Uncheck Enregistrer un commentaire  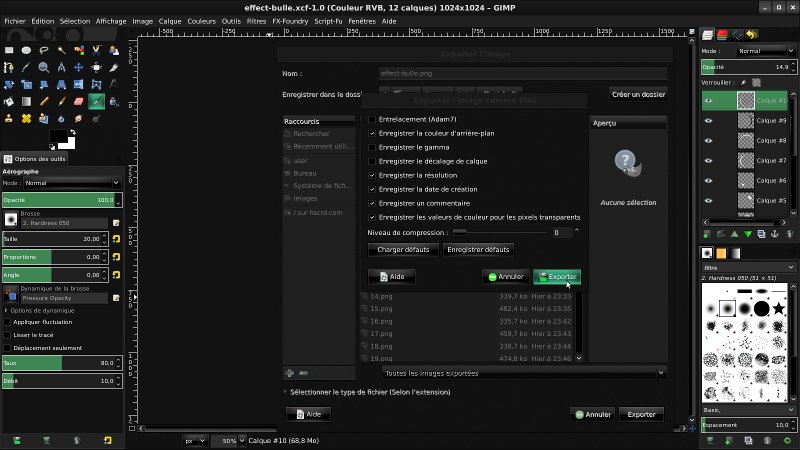(372, 203)
